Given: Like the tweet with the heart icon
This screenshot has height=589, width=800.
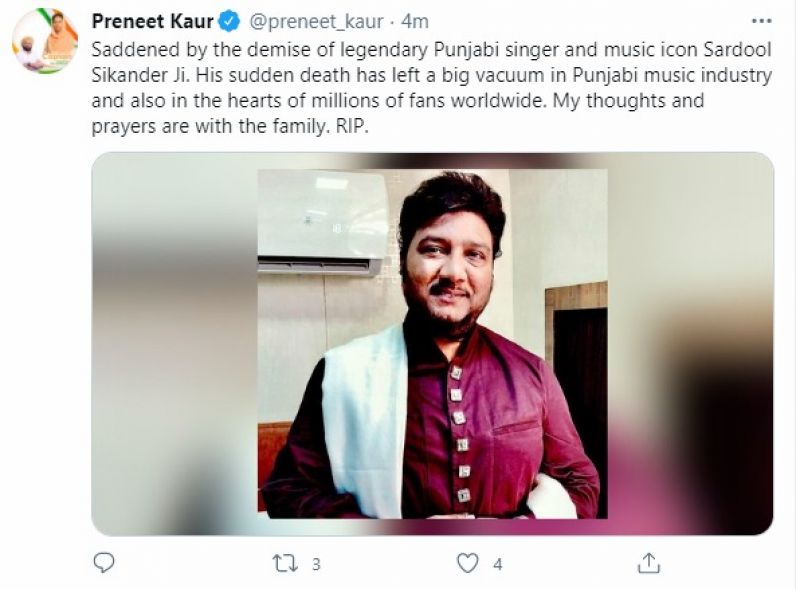Looking at the screenshot, I should (x=467, y=562).
